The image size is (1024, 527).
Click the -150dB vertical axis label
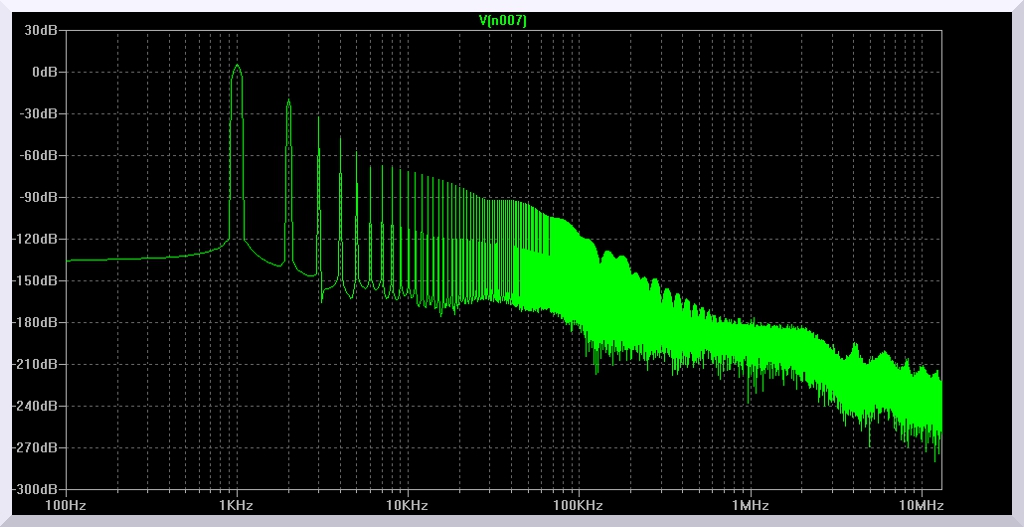pos(36,281)
